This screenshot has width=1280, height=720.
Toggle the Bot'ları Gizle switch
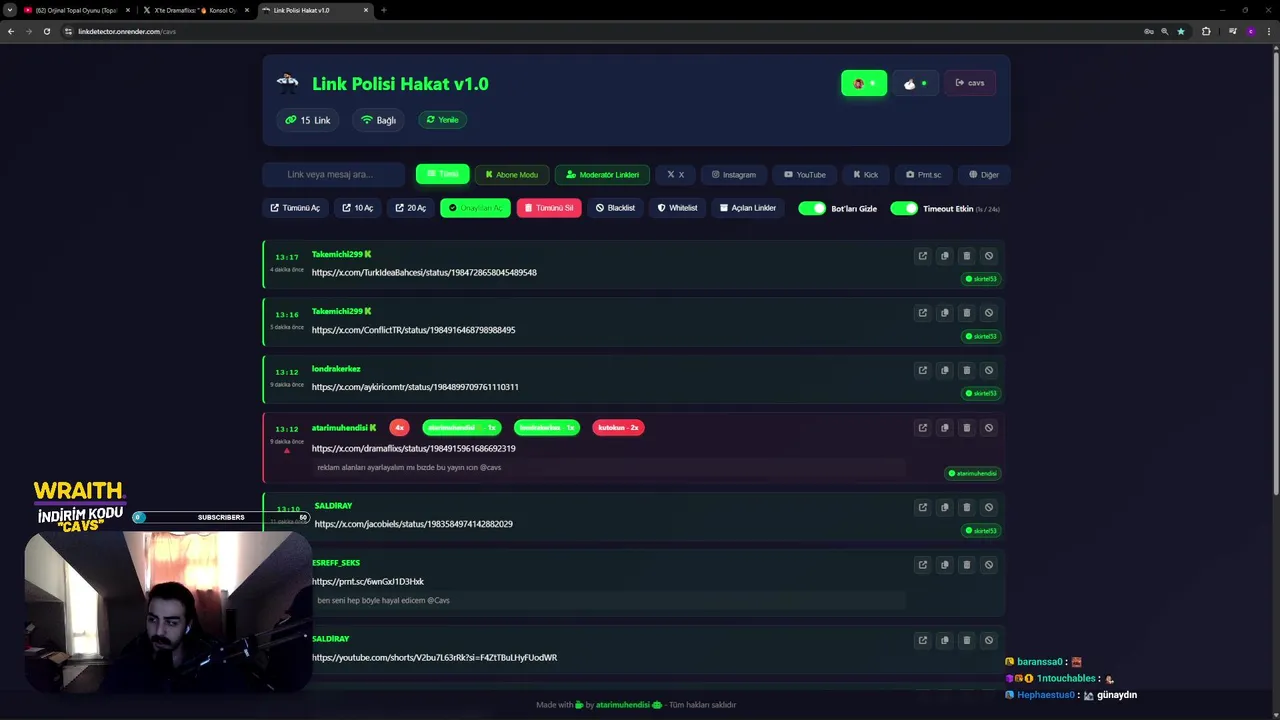812,208
